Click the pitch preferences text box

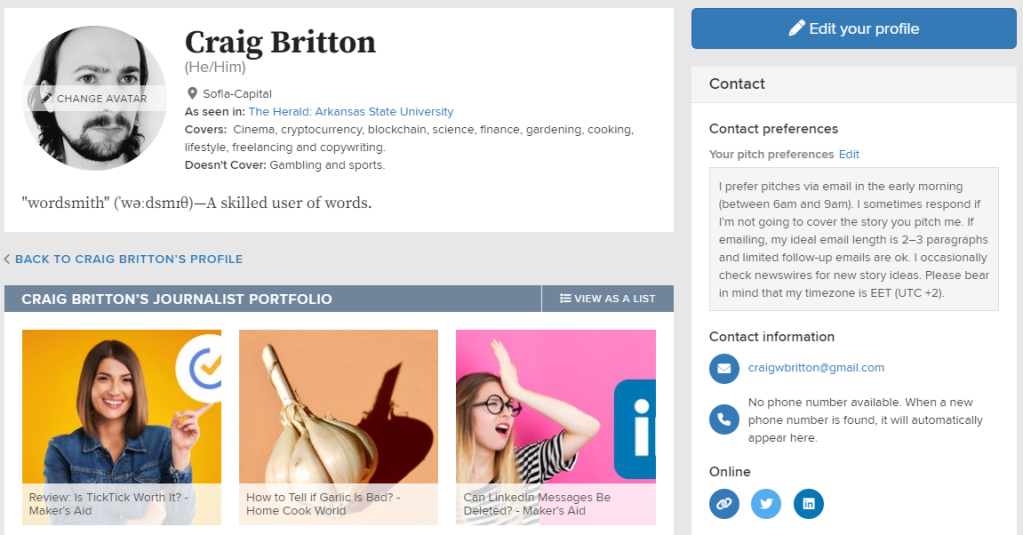point(853,239)
